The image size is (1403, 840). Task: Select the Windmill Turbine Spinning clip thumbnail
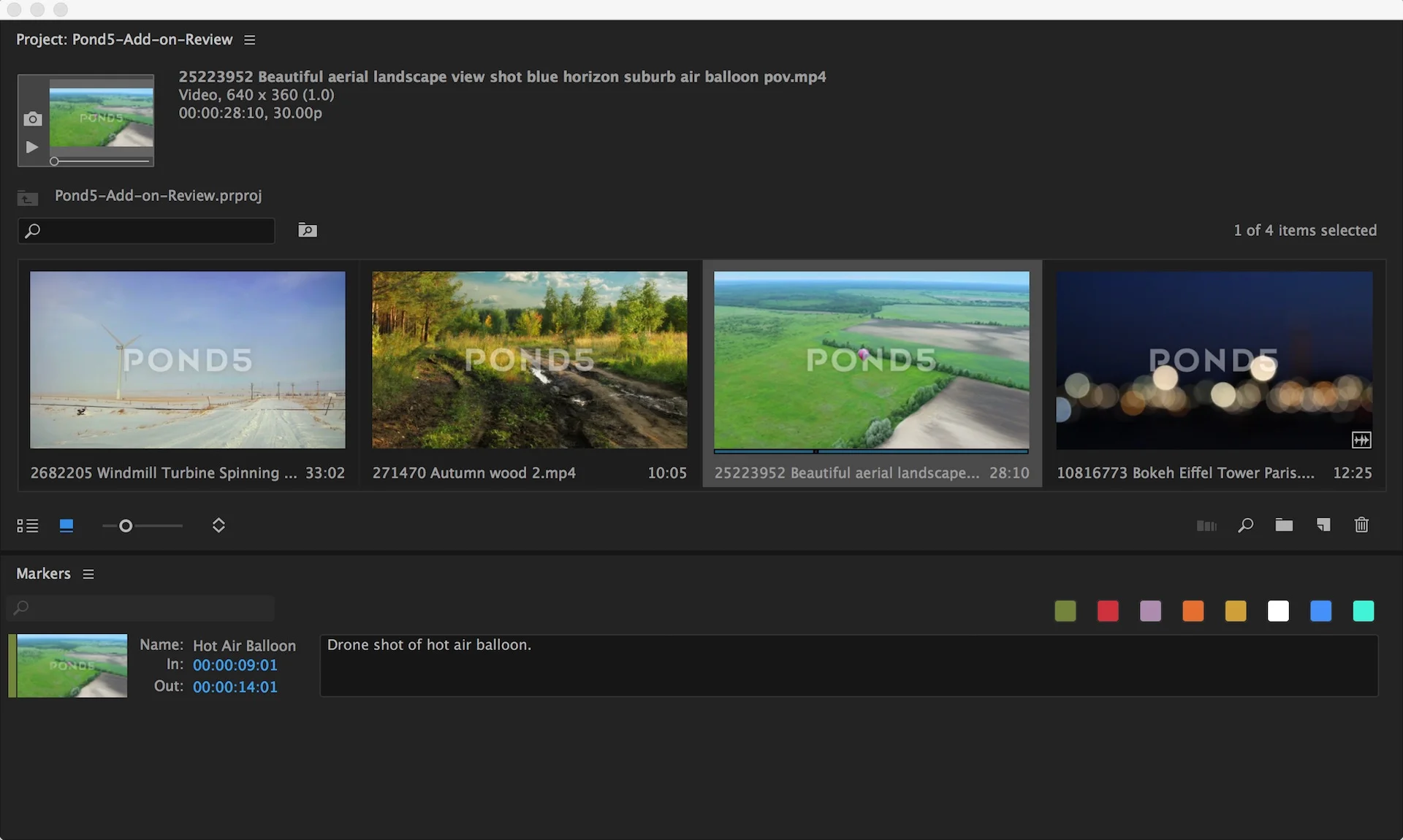click(188, 359)
